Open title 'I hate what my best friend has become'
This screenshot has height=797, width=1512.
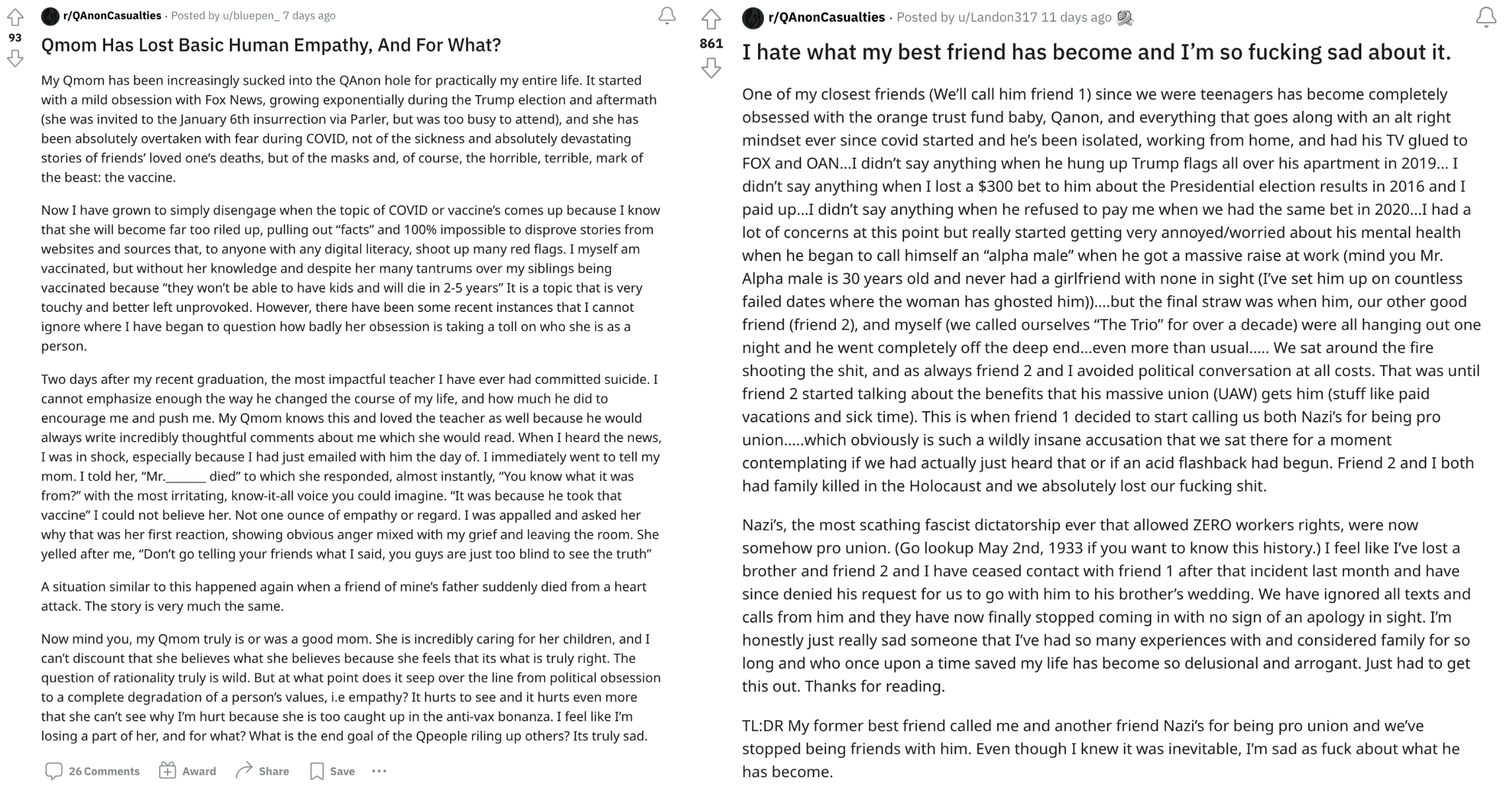[1096, 52]
